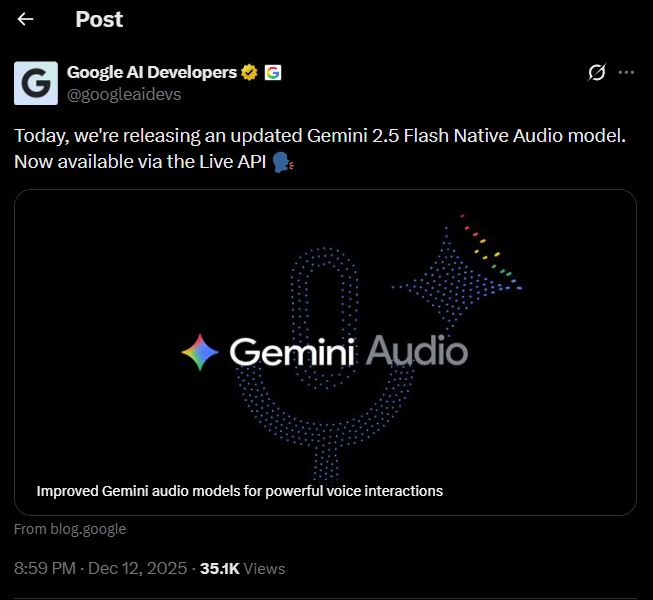Open 'Improved Gemini audio models' card title
Screen dimensions: 653x600
[x=240, y=491]
